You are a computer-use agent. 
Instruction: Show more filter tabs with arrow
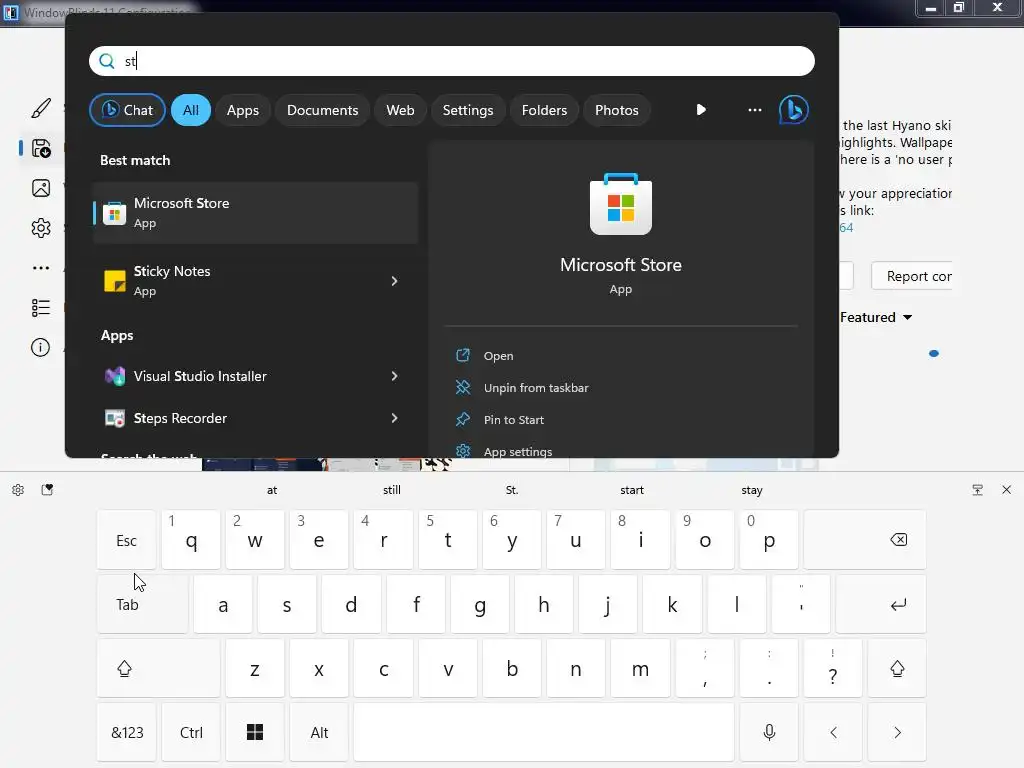tap(701, 110)
